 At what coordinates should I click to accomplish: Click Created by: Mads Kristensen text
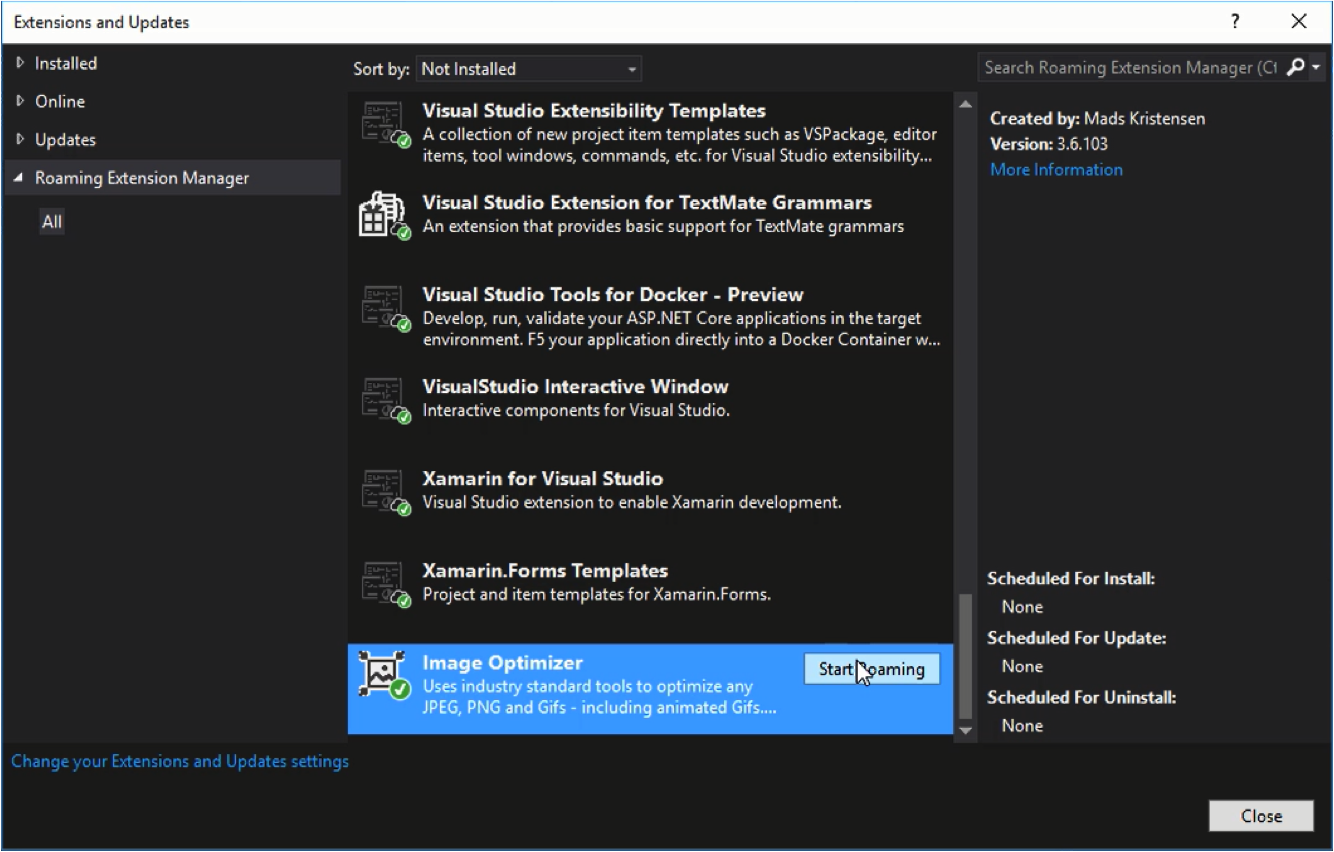(1097, 119)
